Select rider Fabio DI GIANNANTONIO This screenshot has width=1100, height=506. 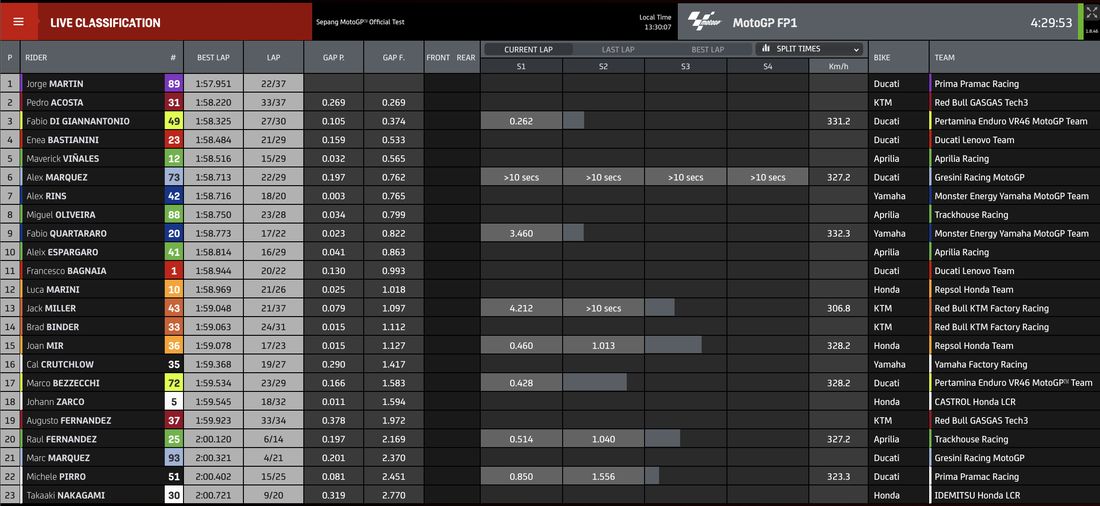78,121
